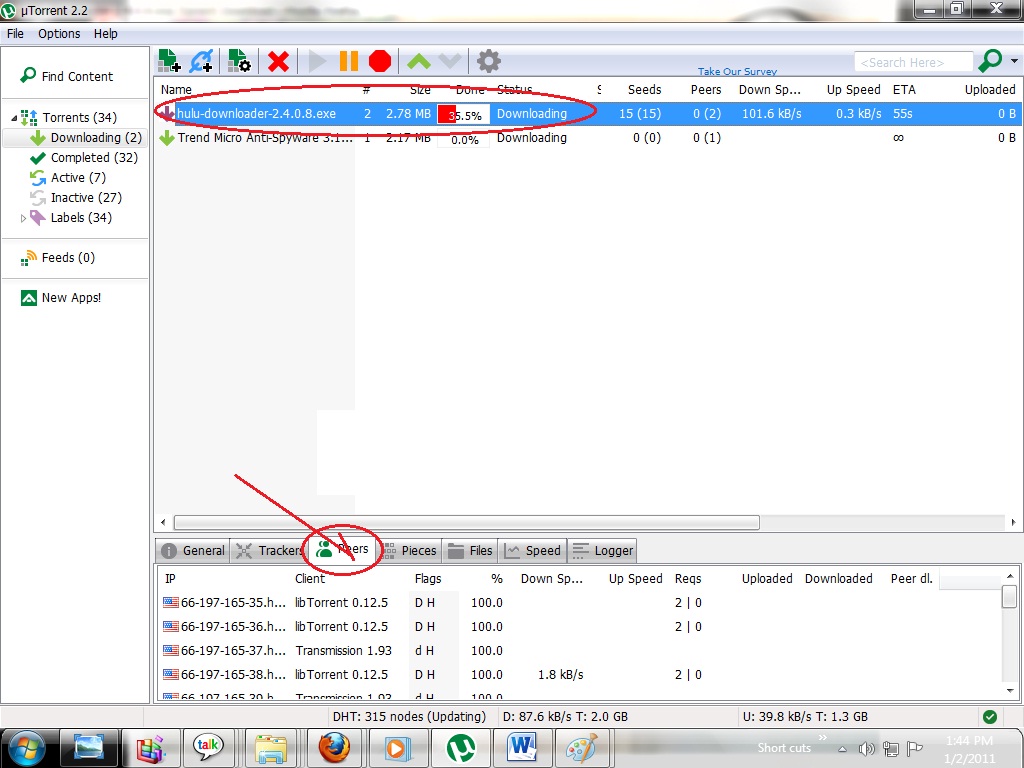Select peer row 66-197-165-37.h... Transmission 1.93
This screenshot has height=768, width=1024.
click(x=580, y=650)
